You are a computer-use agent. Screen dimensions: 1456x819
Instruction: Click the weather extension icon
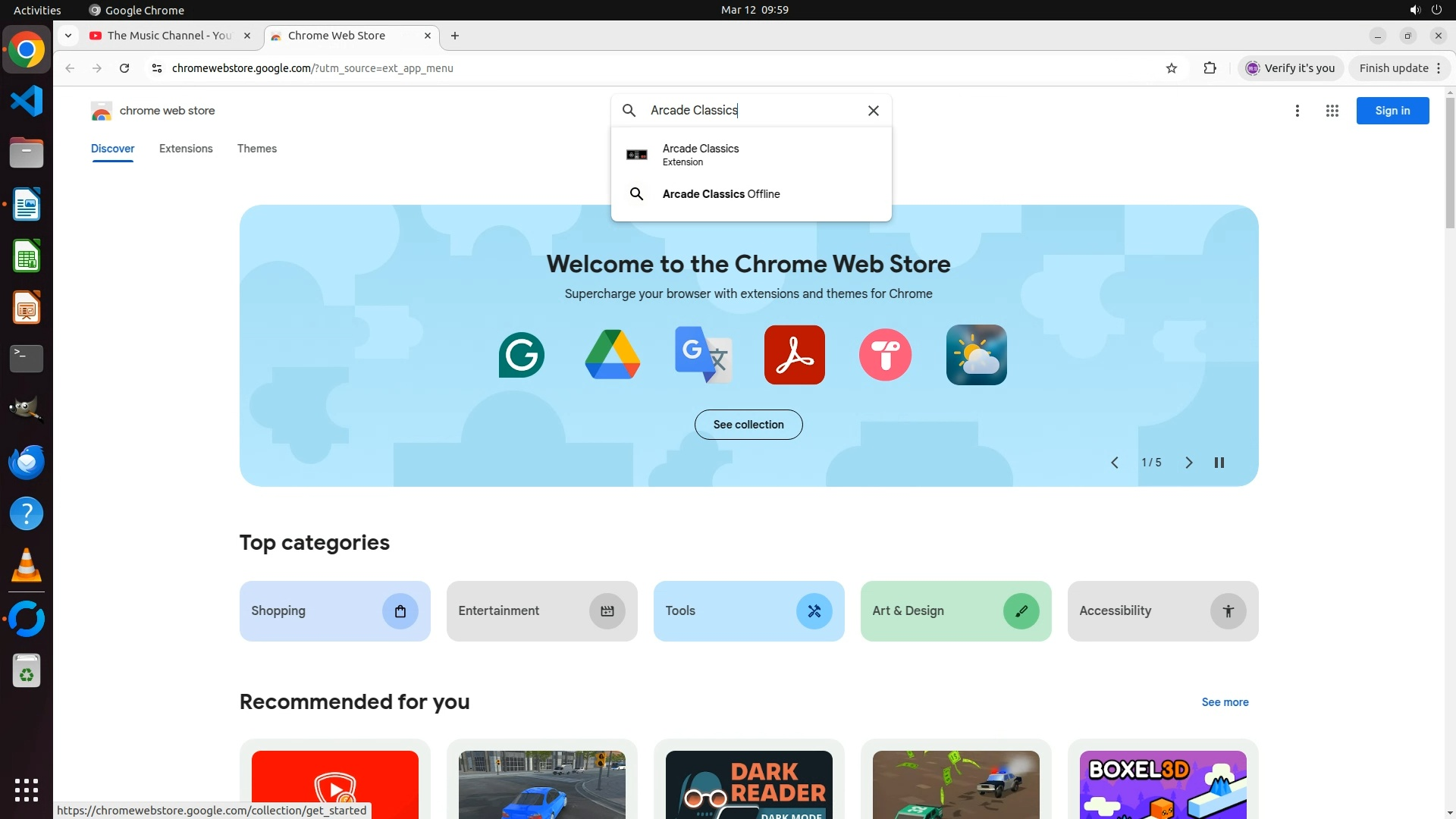[976, 355]
